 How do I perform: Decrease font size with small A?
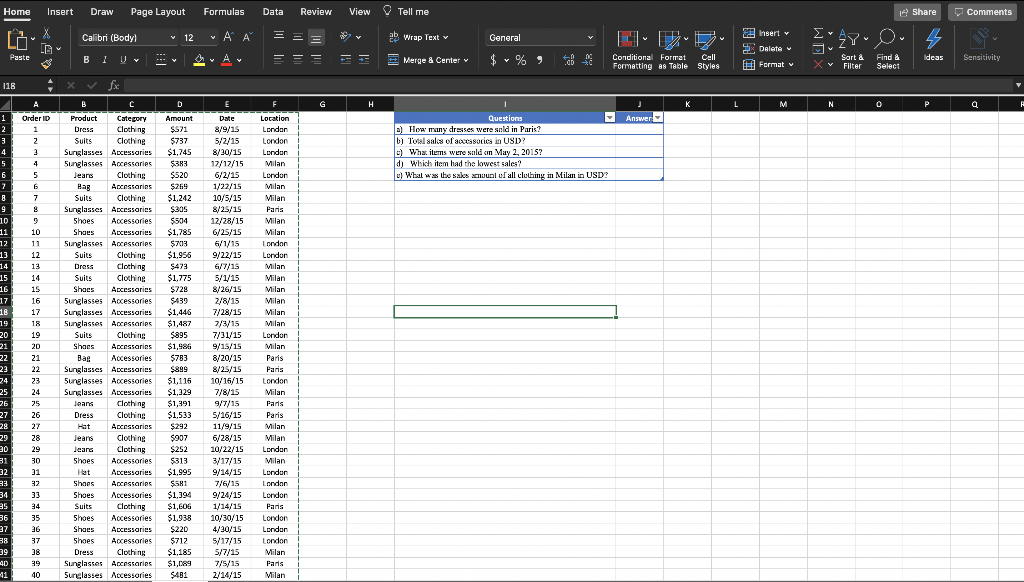(247, 37)
